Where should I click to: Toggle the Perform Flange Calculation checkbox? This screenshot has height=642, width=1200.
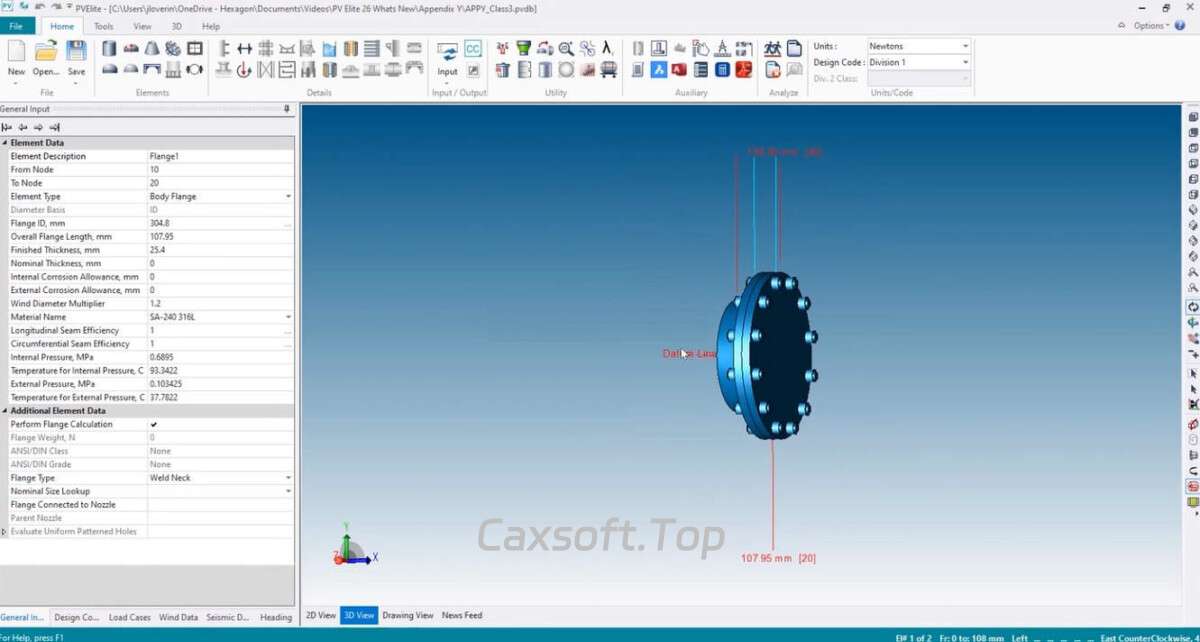[x=154, y=424]
